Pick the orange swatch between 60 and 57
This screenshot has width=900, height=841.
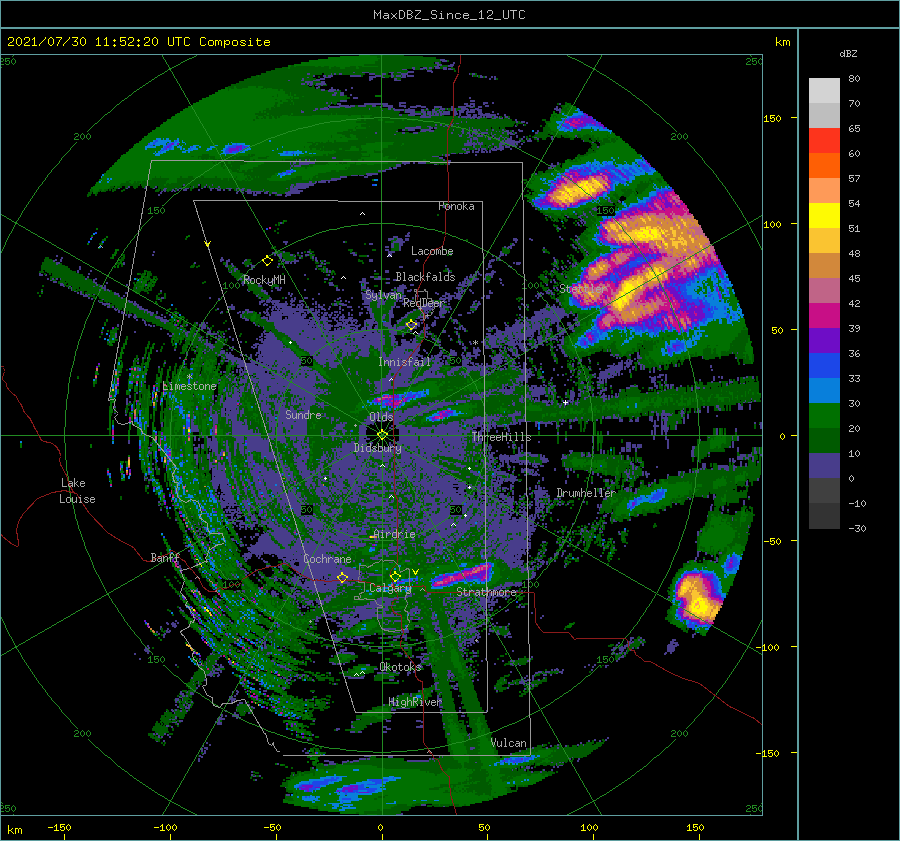click(824, 166)
